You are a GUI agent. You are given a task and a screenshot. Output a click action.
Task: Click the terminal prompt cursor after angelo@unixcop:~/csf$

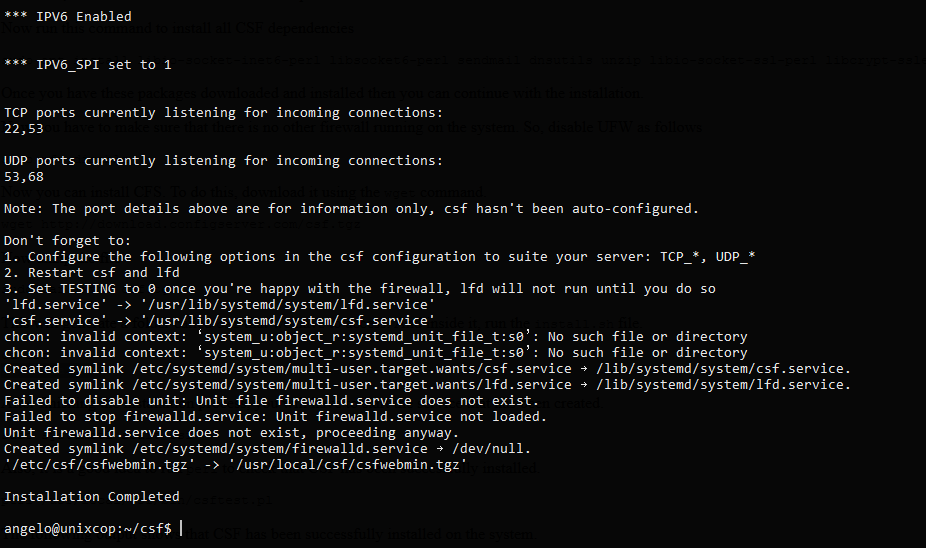point(181,527)
